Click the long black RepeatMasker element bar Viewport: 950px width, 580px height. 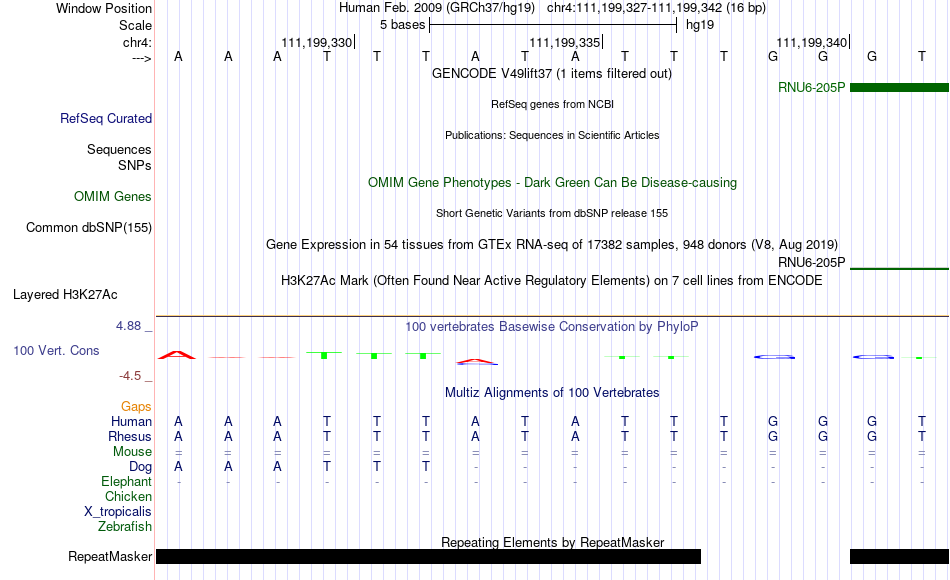point(428,556)
